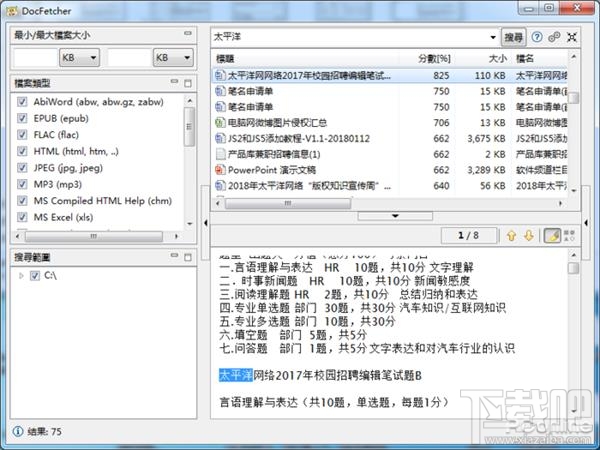600x450 pixels.
Task: Uncheck AbiWord file type
Action: (x=22, y=102)
